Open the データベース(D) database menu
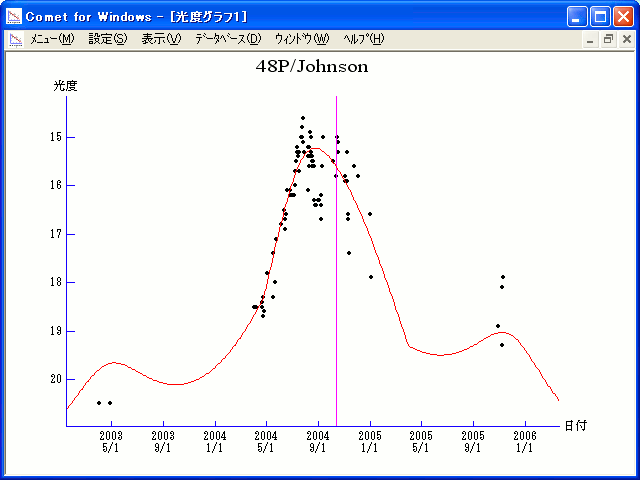The width and height of the screenshot is (640, 480). point(227,39)
